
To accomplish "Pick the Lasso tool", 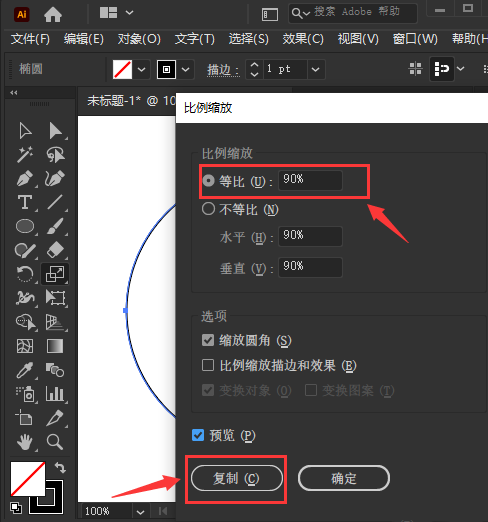I will tap(55, 155).
